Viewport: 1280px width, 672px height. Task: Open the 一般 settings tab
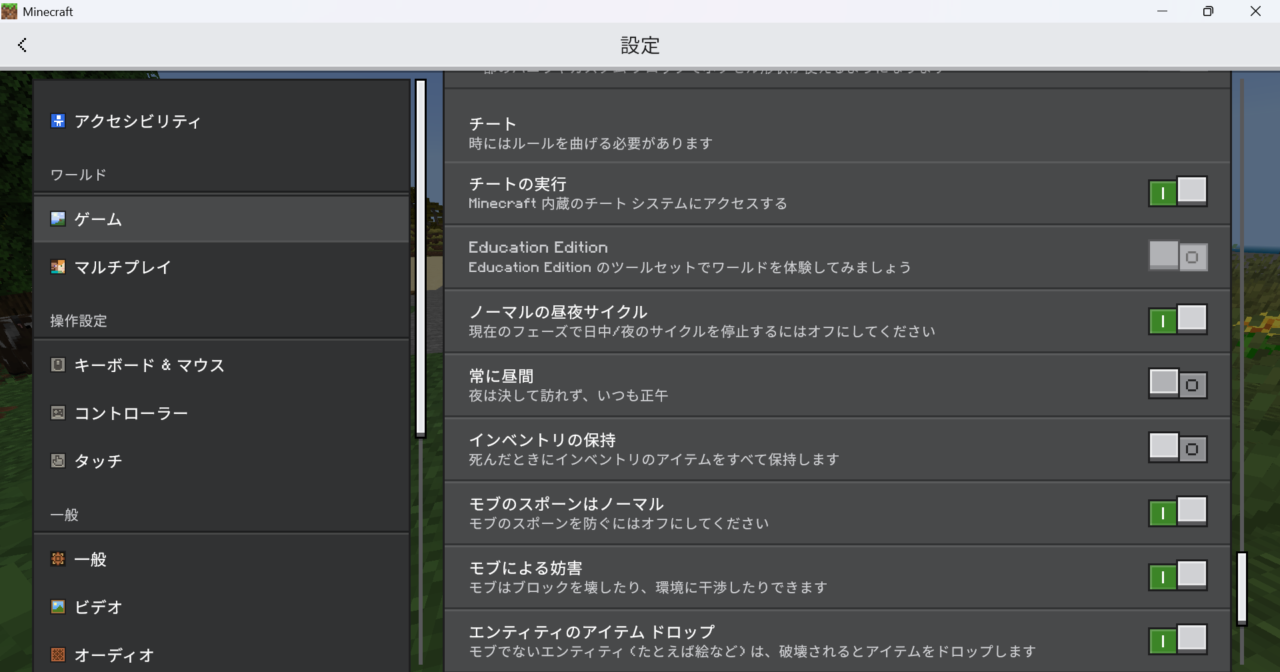point(221,559)
